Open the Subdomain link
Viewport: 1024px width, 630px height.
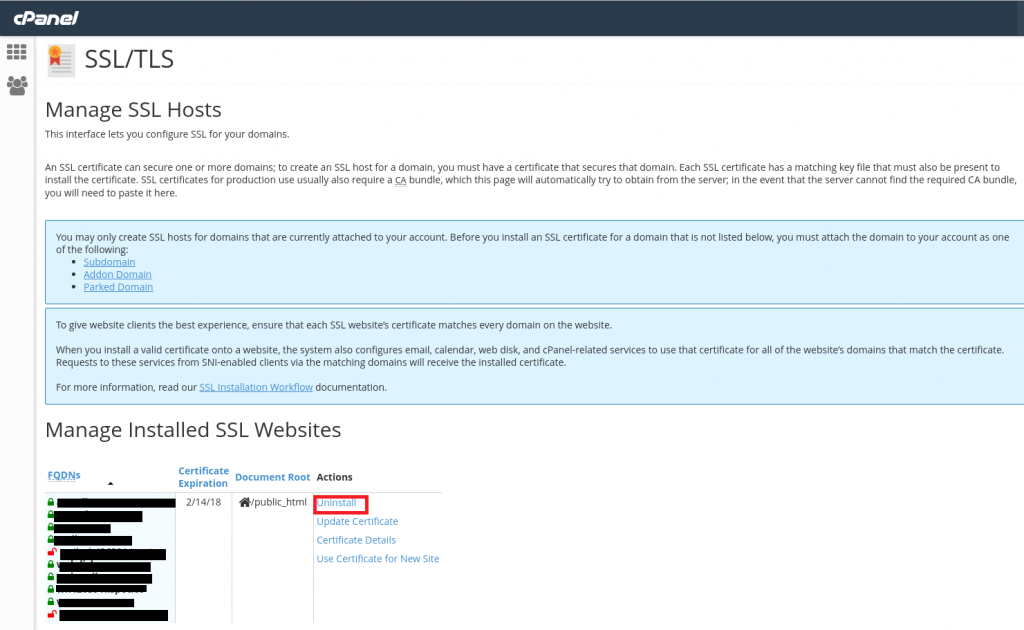[109, 261]
